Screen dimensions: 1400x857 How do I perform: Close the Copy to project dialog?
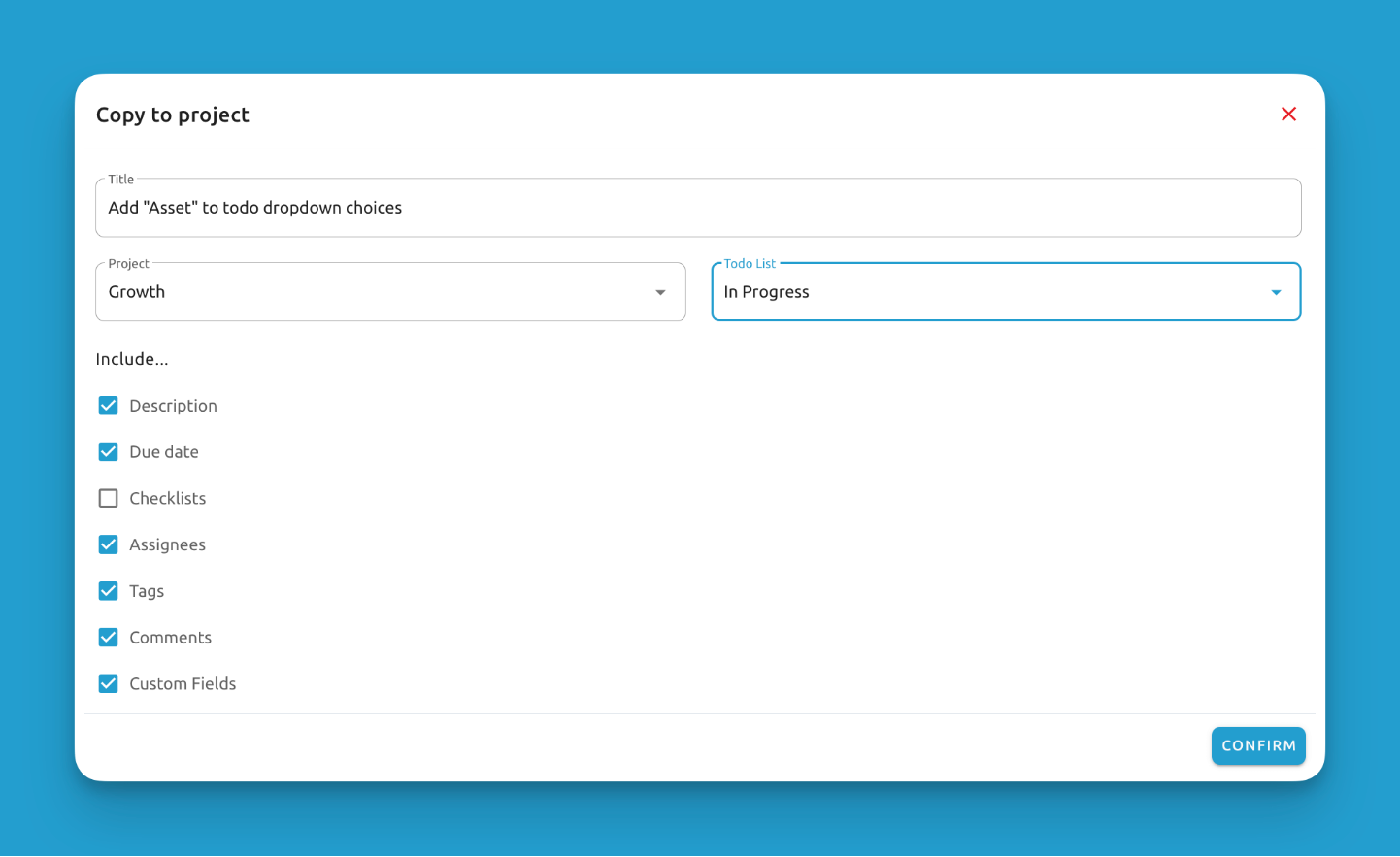click(1288, 115)
